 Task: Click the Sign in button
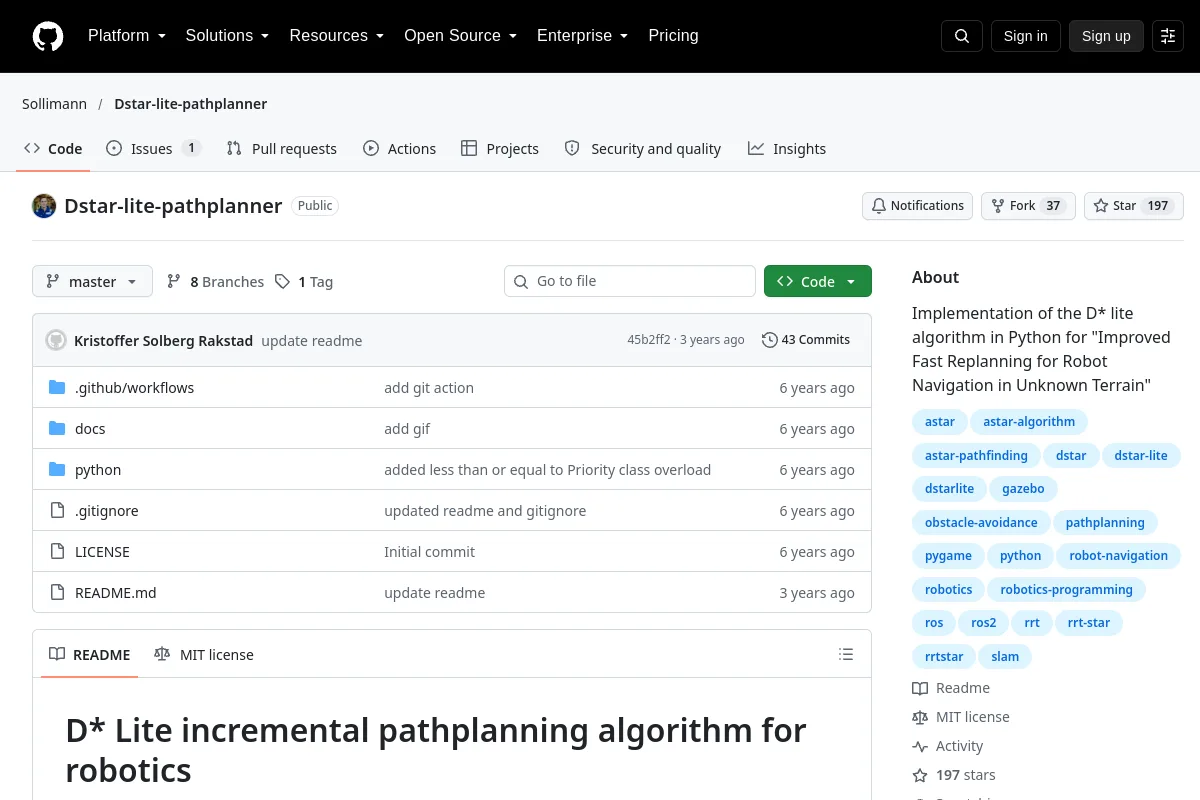pyautogui.click(x=1025, y=36)
